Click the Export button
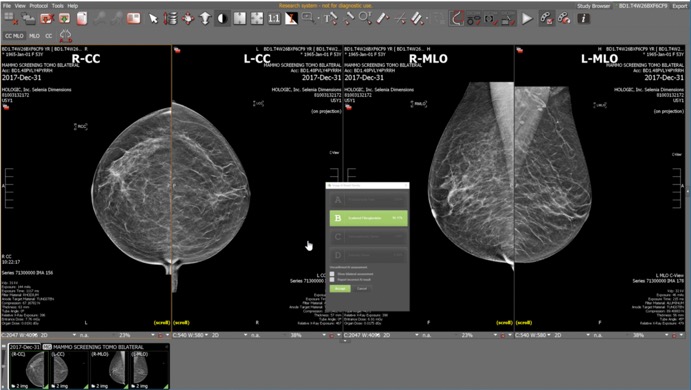 tap(680, 6)
